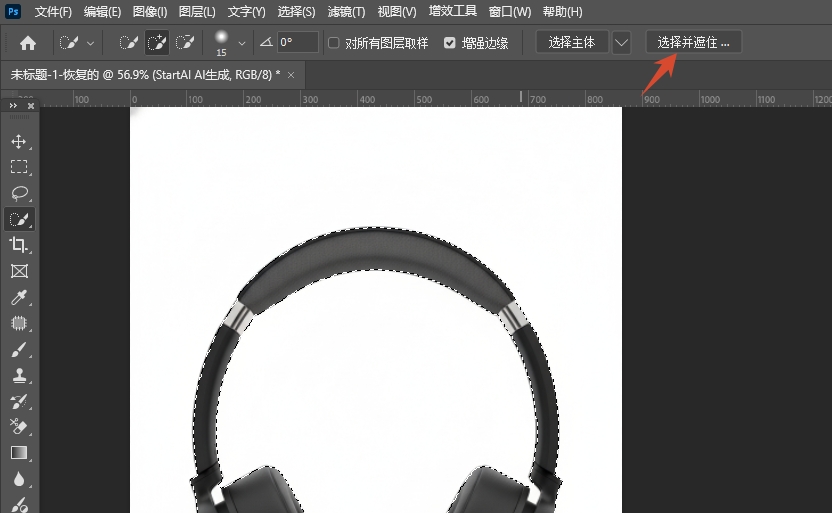Click the 选择并遮住 button
The image size is (832, 513).
(693, 43)
